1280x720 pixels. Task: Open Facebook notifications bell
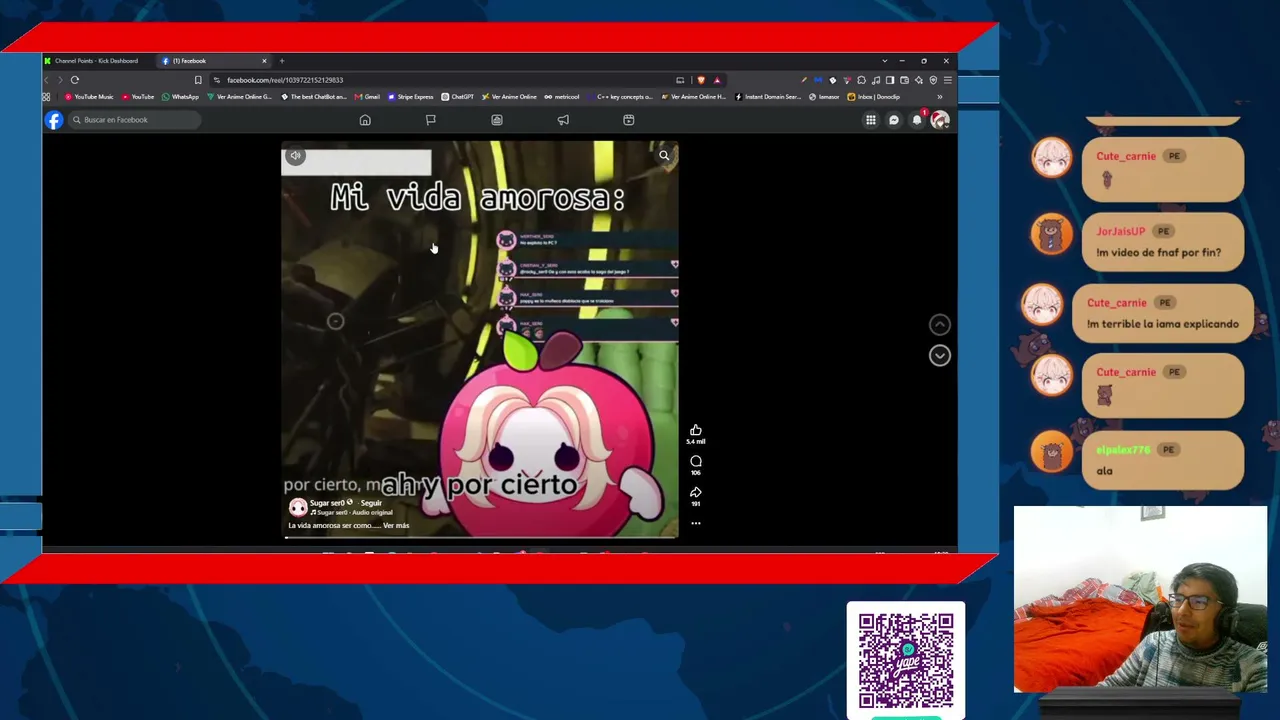[x=917, y=120]
